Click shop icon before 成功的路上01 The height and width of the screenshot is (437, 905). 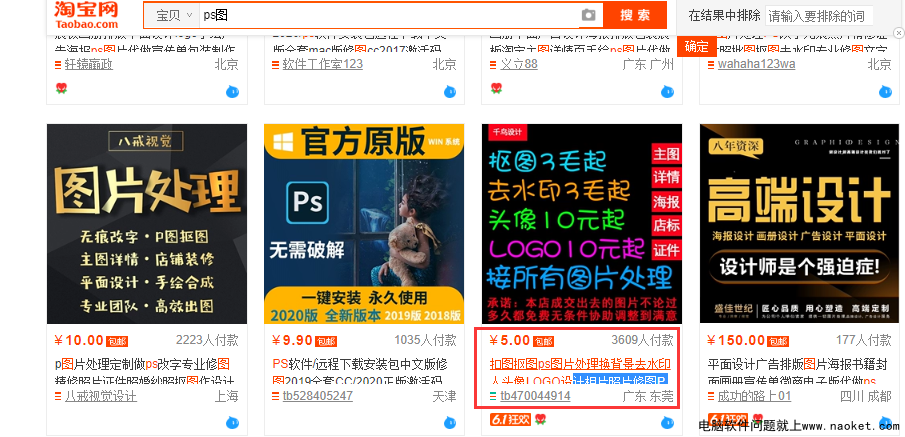tap(711, 397)
